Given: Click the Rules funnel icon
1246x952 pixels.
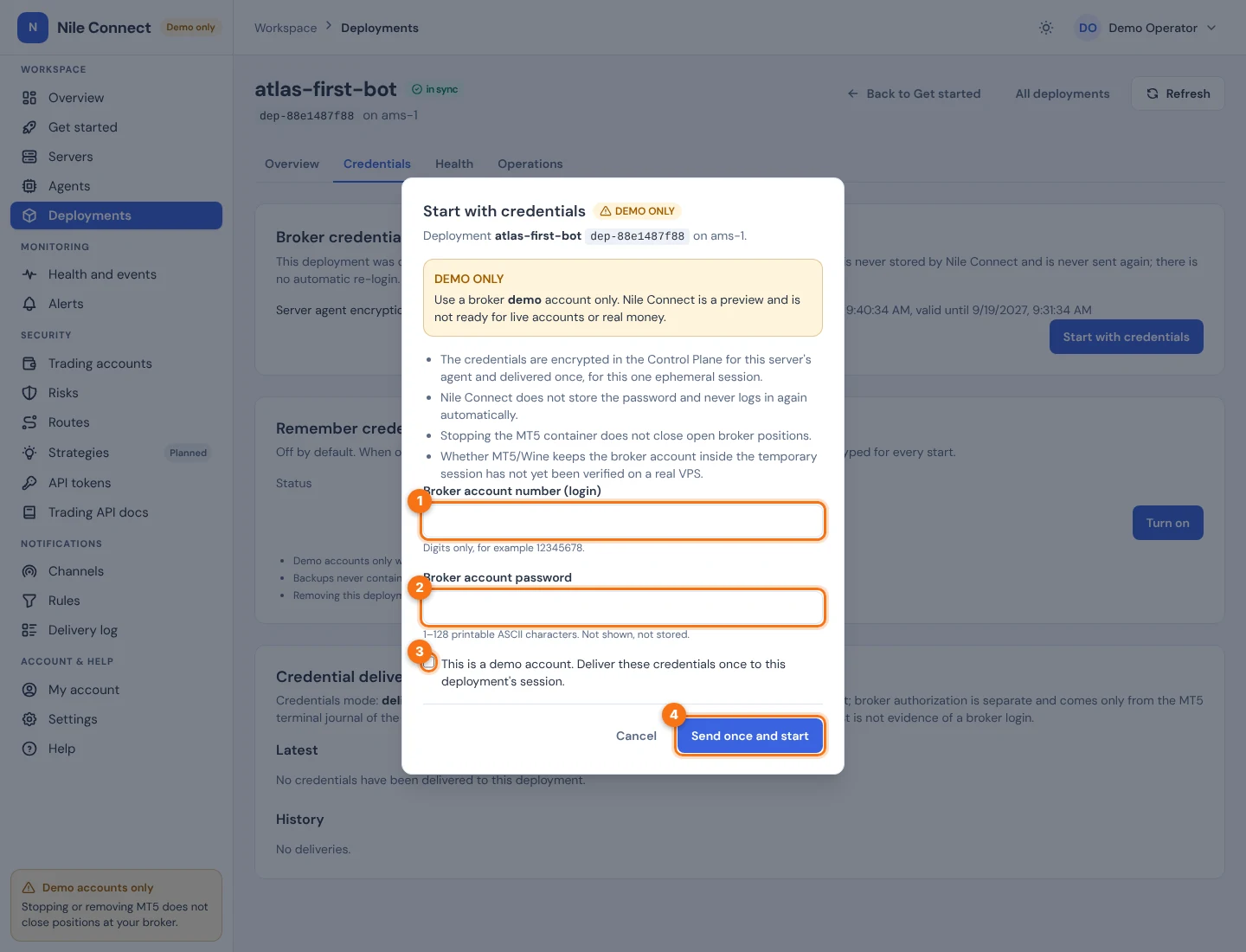Looking at the screenshot, I should pos(29,601).
